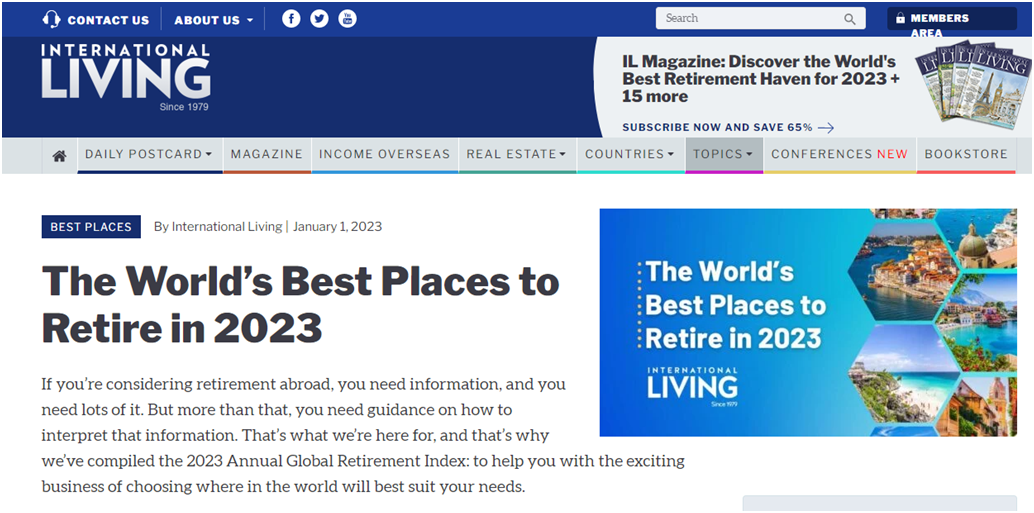
Task: Click the Best Places category tag
Action: click(91, 227)
